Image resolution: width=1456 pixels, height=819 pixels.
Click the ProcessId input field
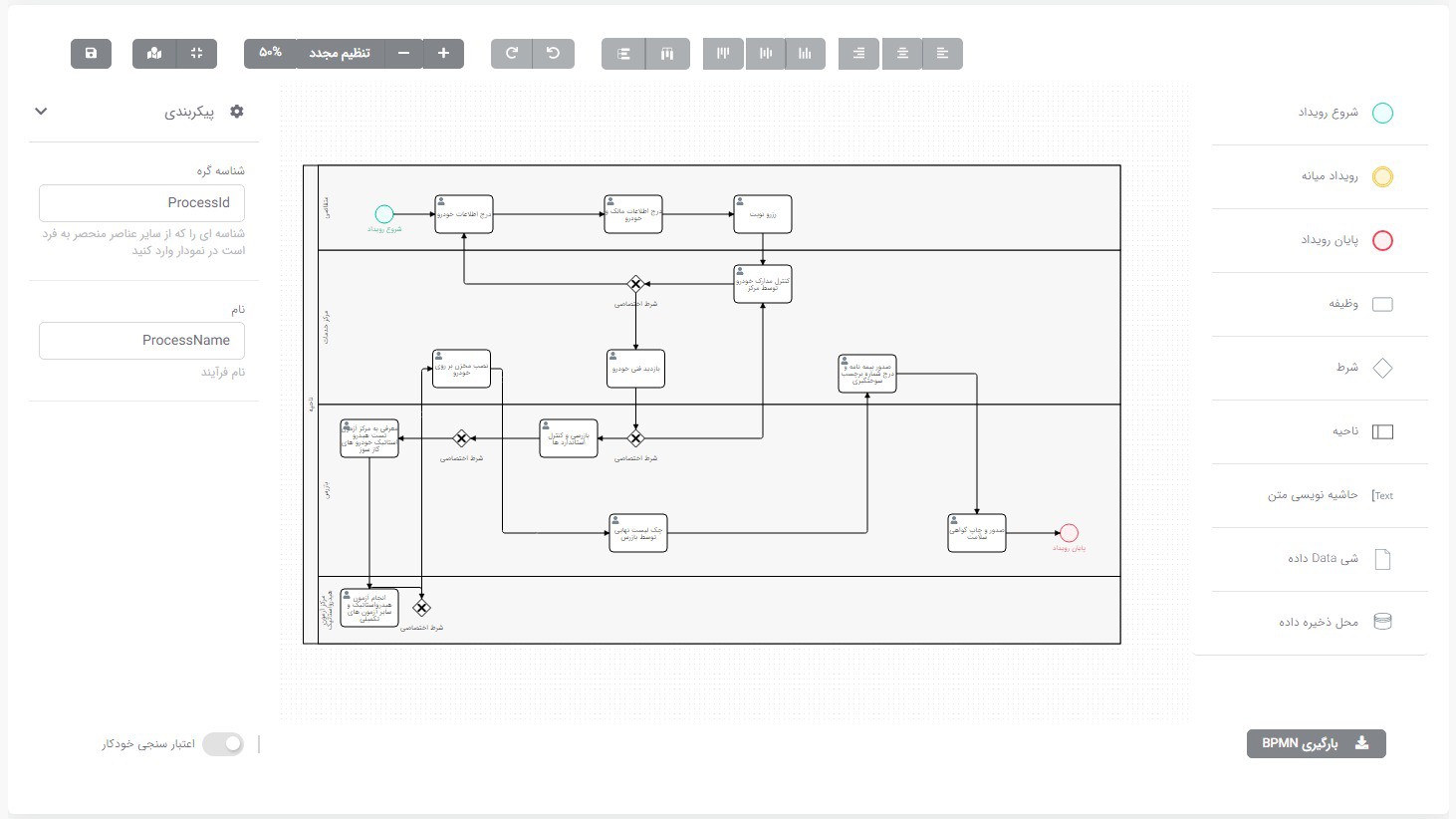coord(141,203)
